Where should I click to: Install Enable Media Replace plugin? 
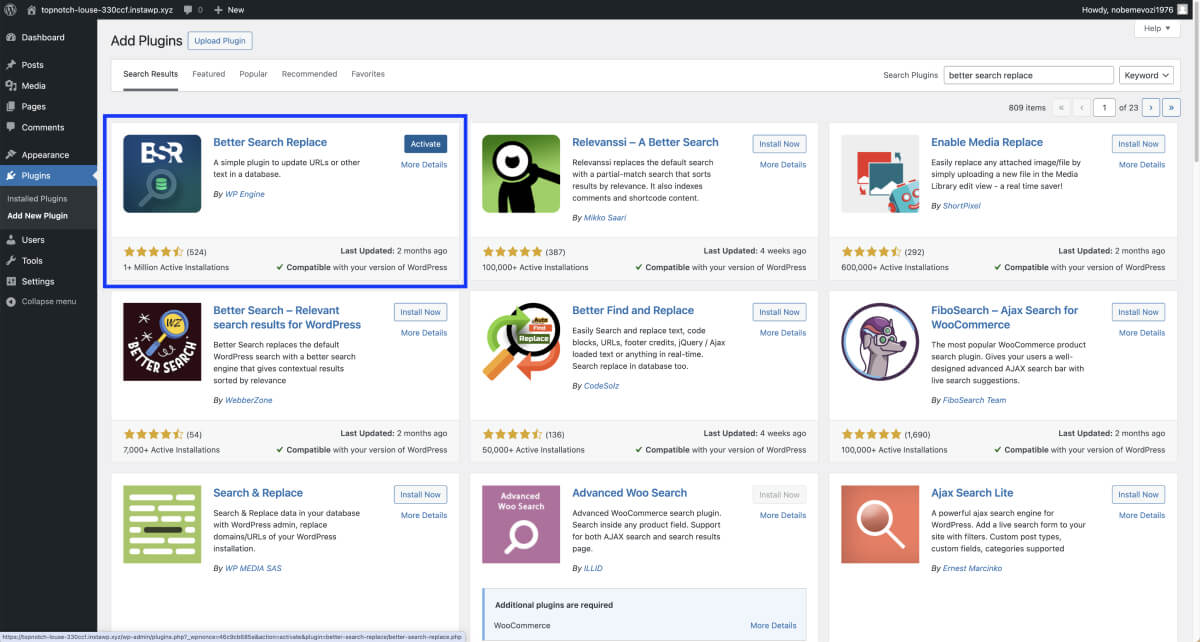point(1138,144)
